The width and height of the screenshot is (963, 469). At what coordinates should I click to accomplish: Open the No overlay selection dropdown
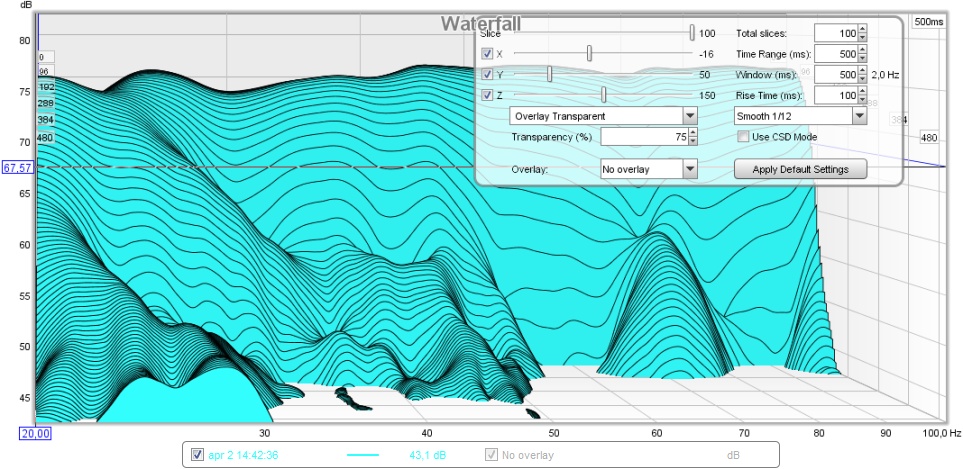(689, 169)
